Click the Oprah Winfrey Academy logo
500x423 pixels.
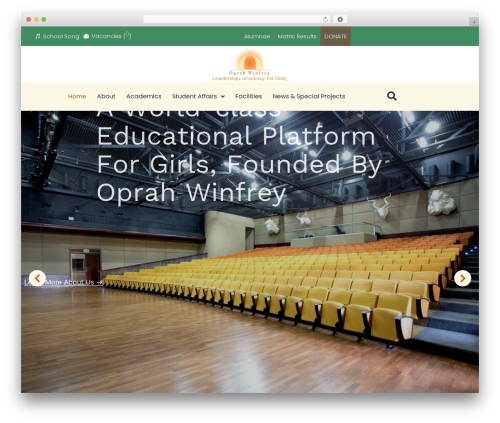[250, 65]
